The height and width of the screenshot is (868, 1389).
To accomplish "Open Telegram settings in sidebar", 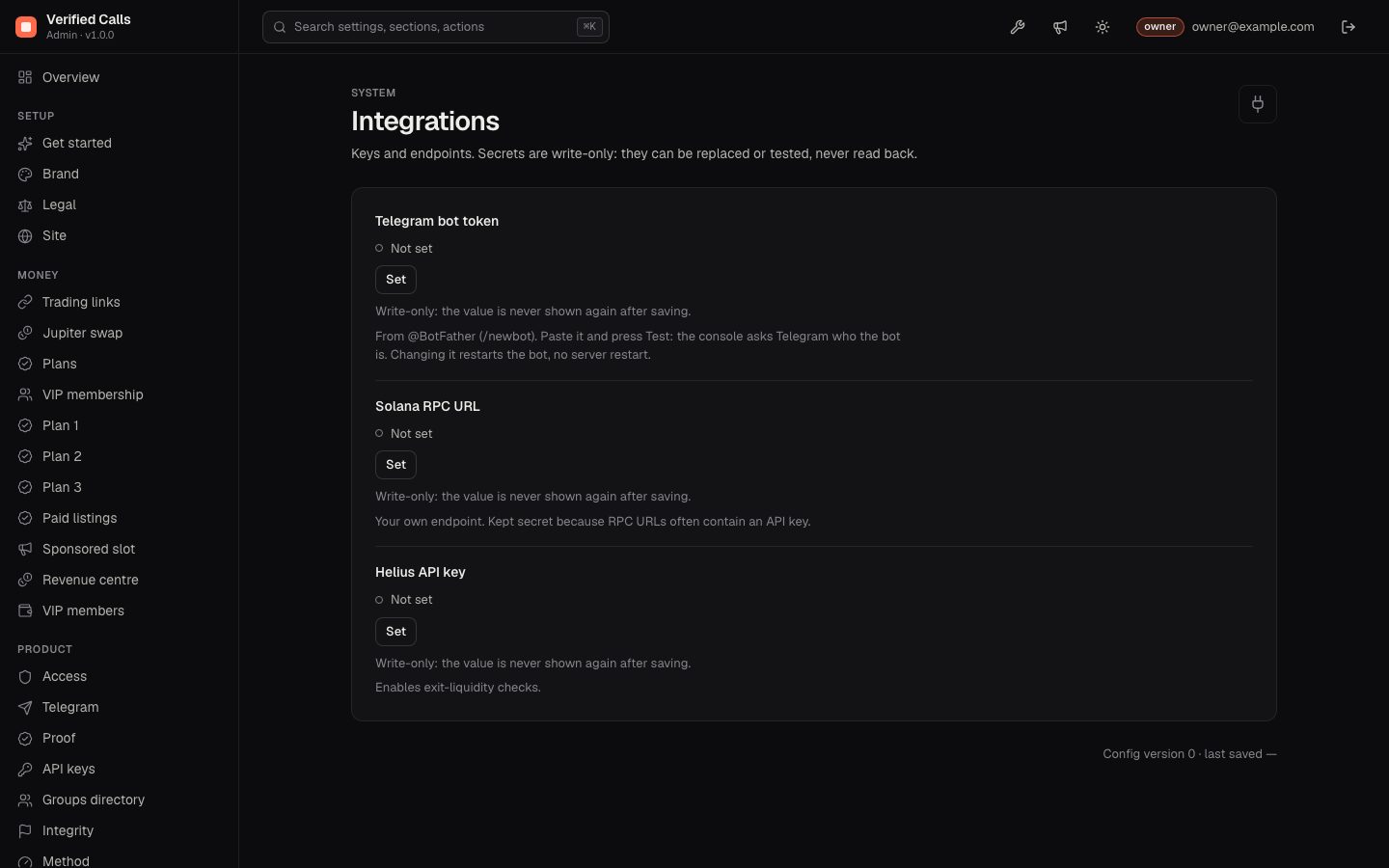I will tap(119, 707).
